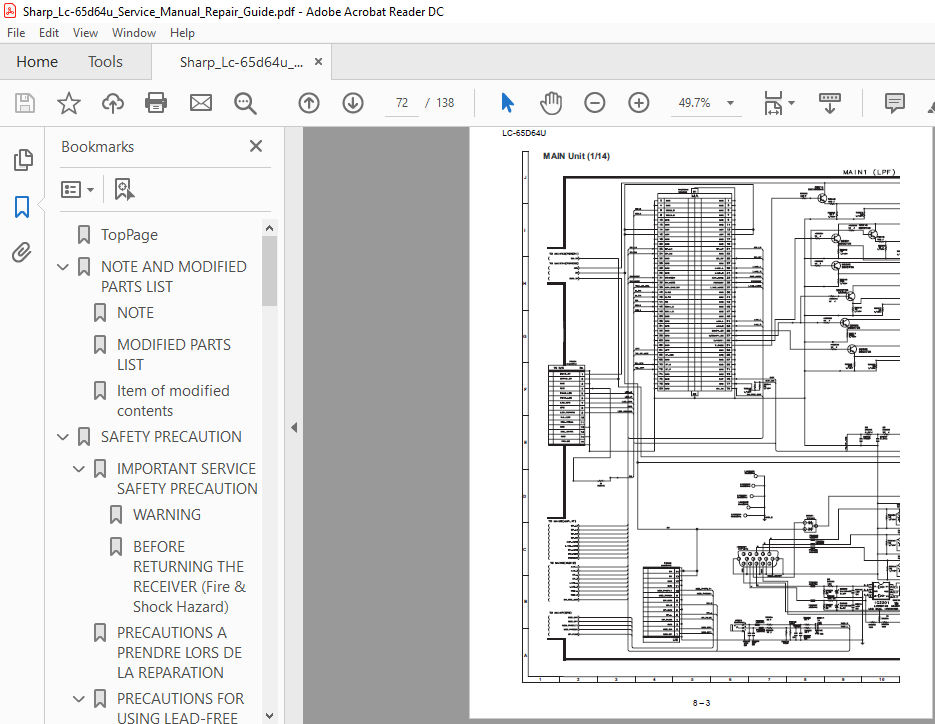The height and width of the screenshot is (724, 935).
Task: Close the Bookmarks panel
Action: click(x=256, y=146)
